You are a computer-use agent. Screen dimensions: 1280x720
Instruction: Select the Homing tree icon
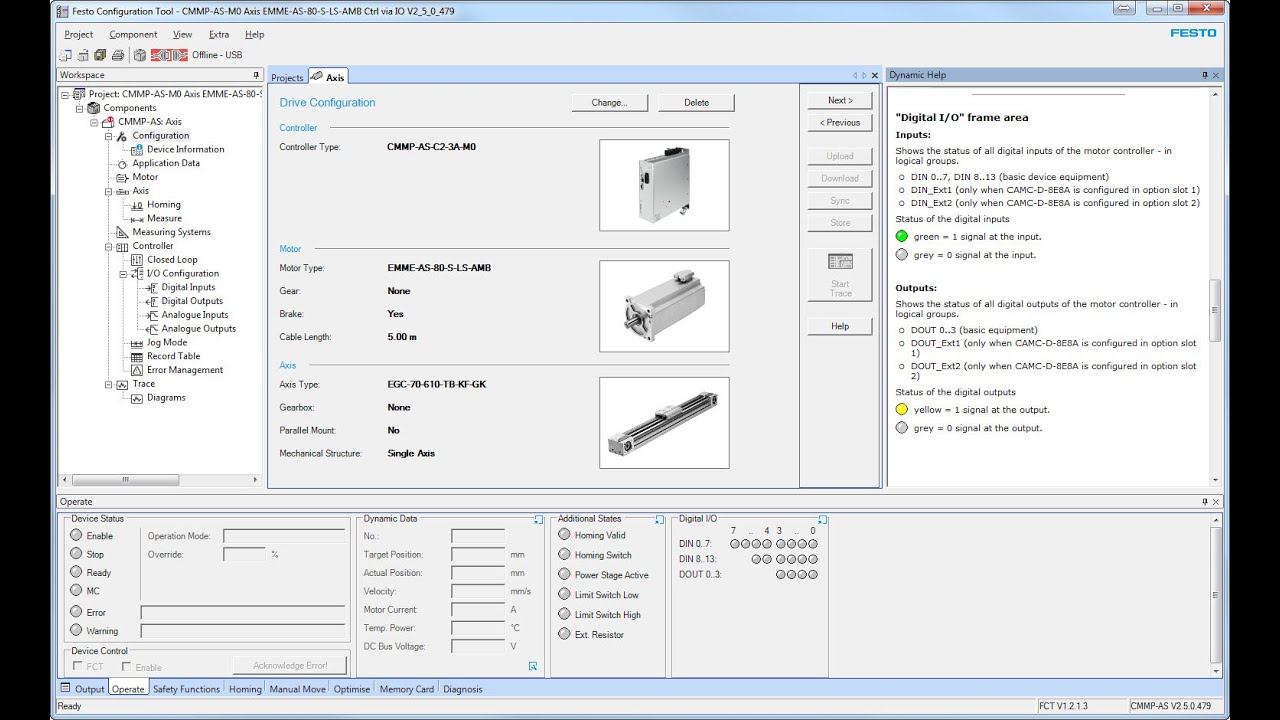point(138,205)
